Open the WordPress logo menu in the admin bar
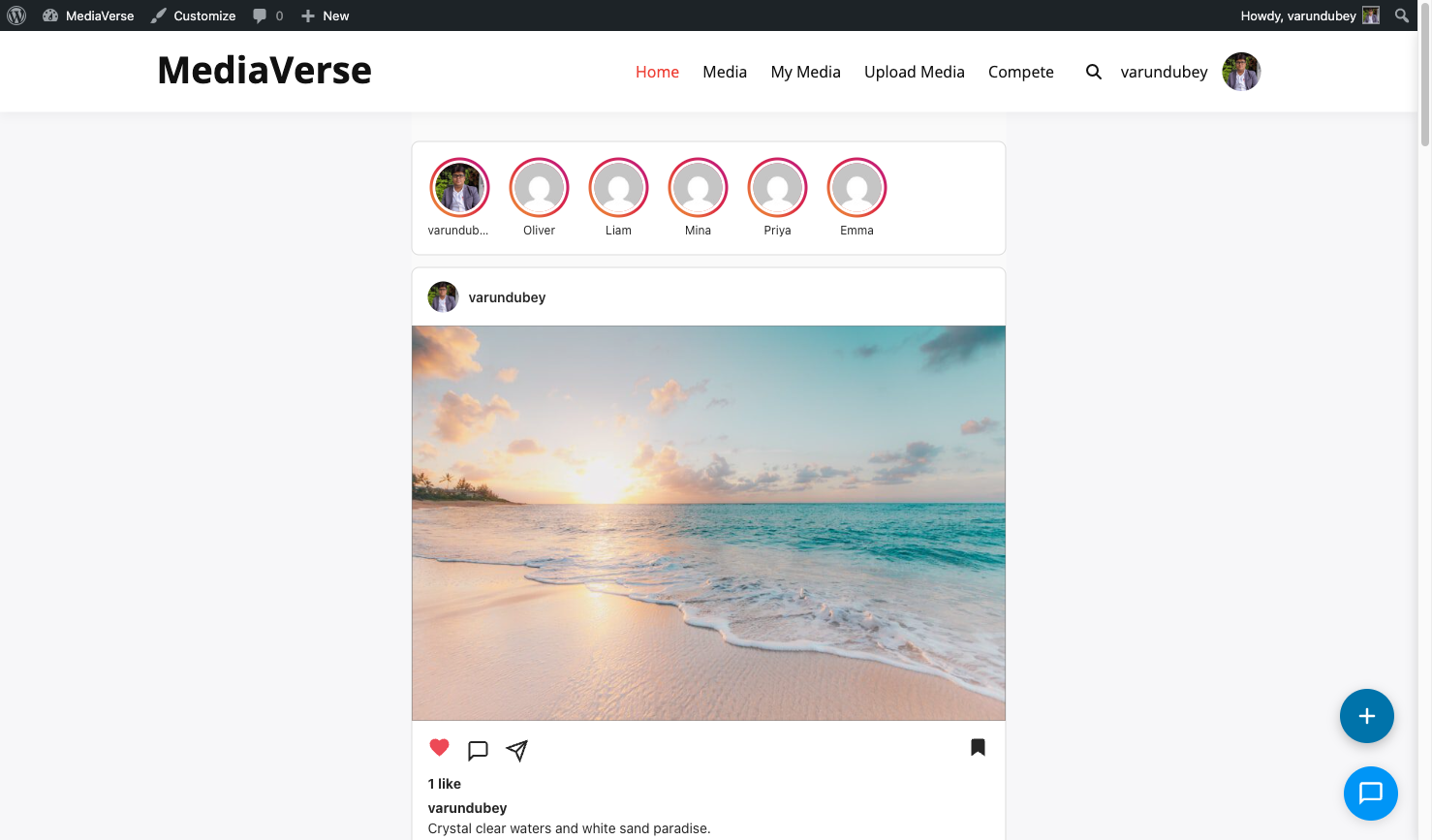This screenshot has width=1432, height=840. (16, 15)
